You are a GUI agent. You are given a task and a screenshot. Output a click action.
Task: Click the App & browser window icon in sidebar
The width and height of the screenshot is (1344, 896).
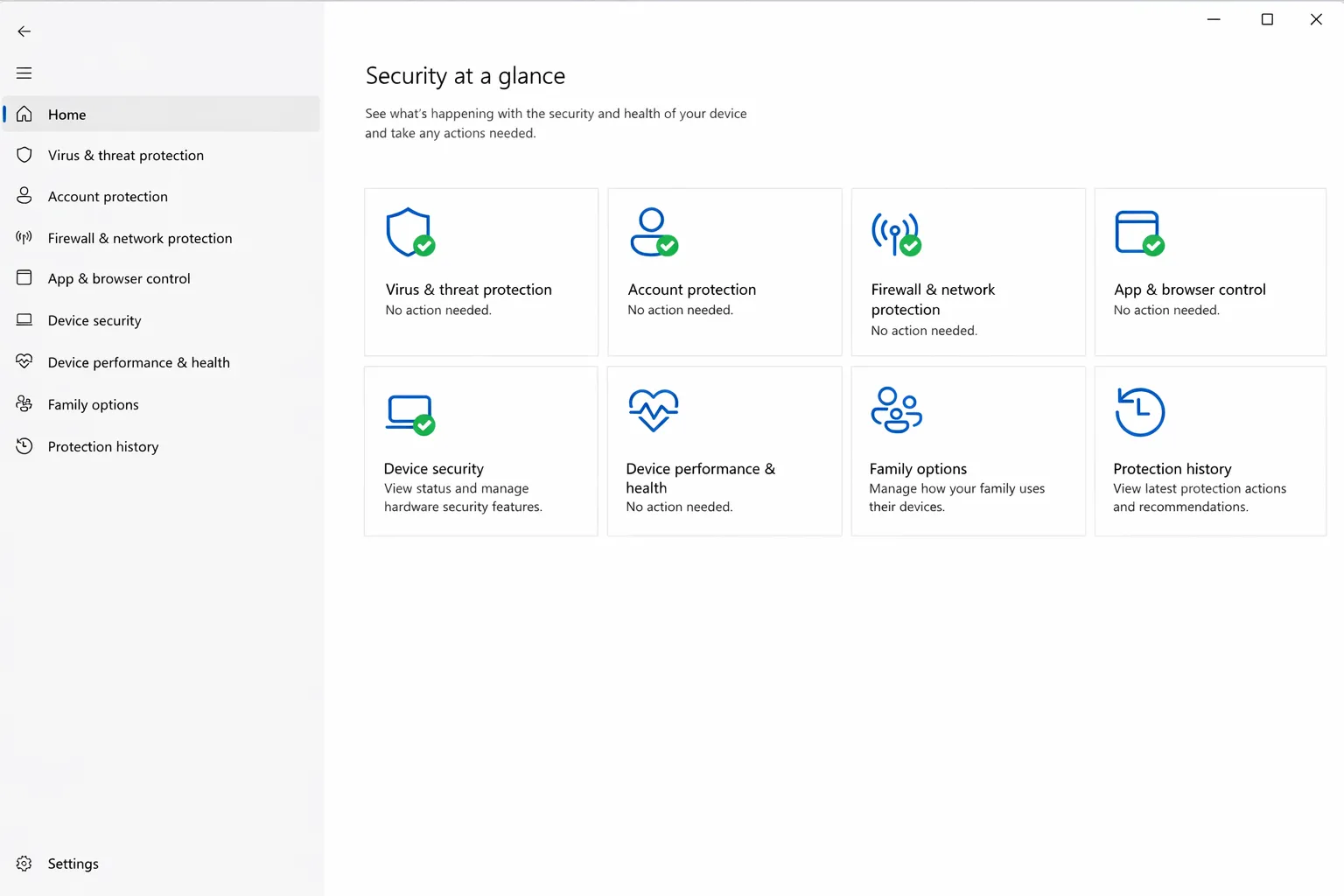tap(24, 278)
